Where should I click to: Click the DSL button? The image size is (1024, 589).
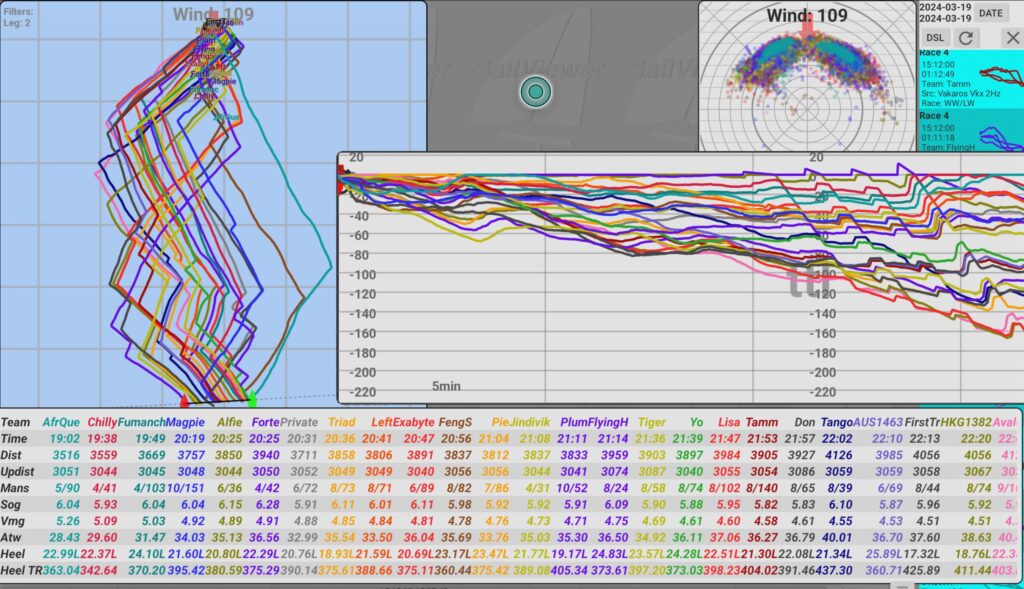tap(935, 38)
